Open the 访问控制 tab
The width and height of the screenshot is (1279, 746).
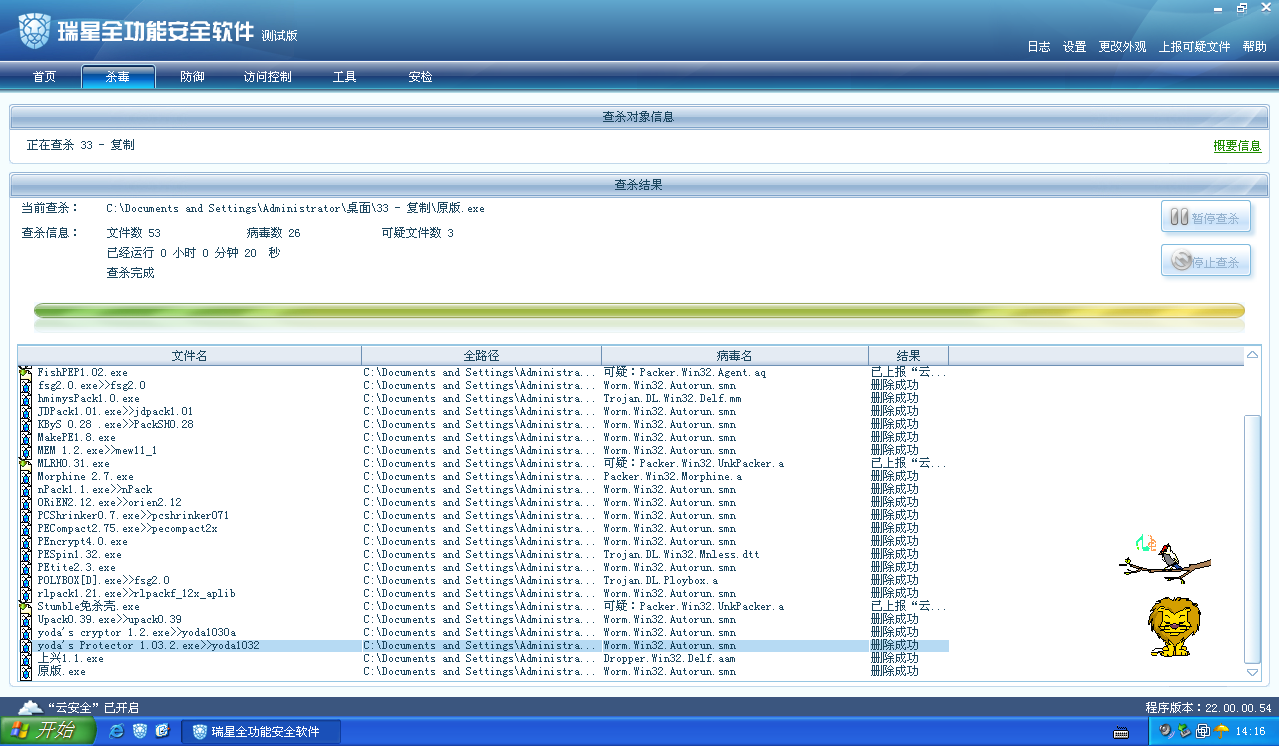pos(267,77)
